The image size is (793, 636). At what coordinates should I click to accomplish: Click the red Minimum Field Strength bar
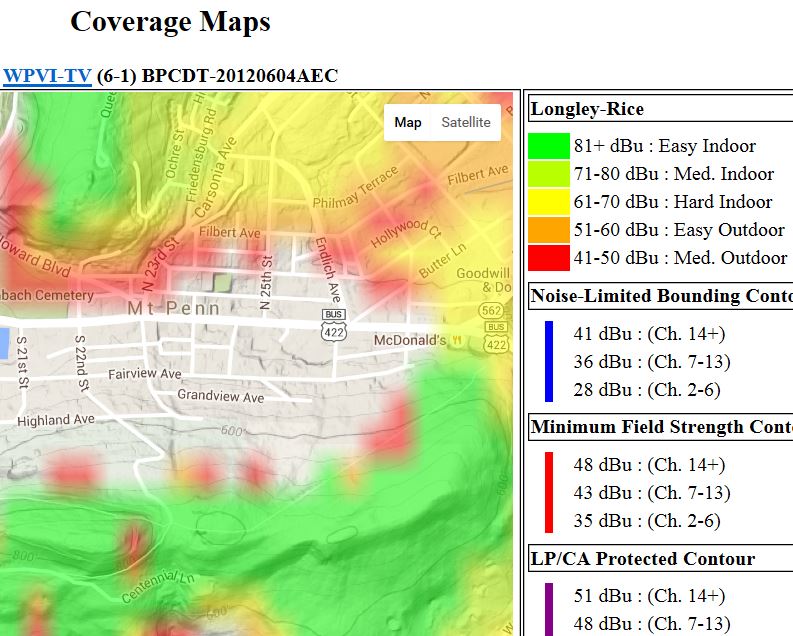point(549,492)
